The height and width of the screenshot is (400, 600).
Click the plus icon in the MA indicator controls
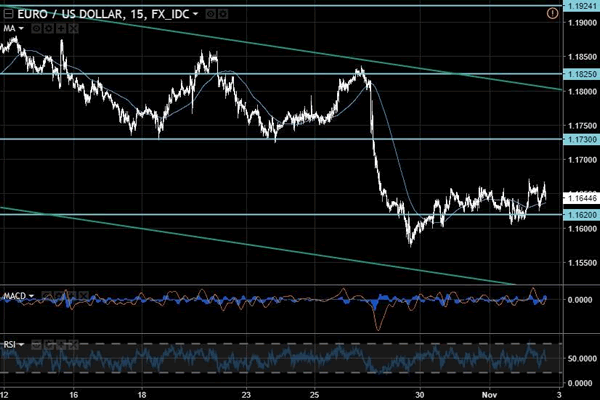coord(61,29)
